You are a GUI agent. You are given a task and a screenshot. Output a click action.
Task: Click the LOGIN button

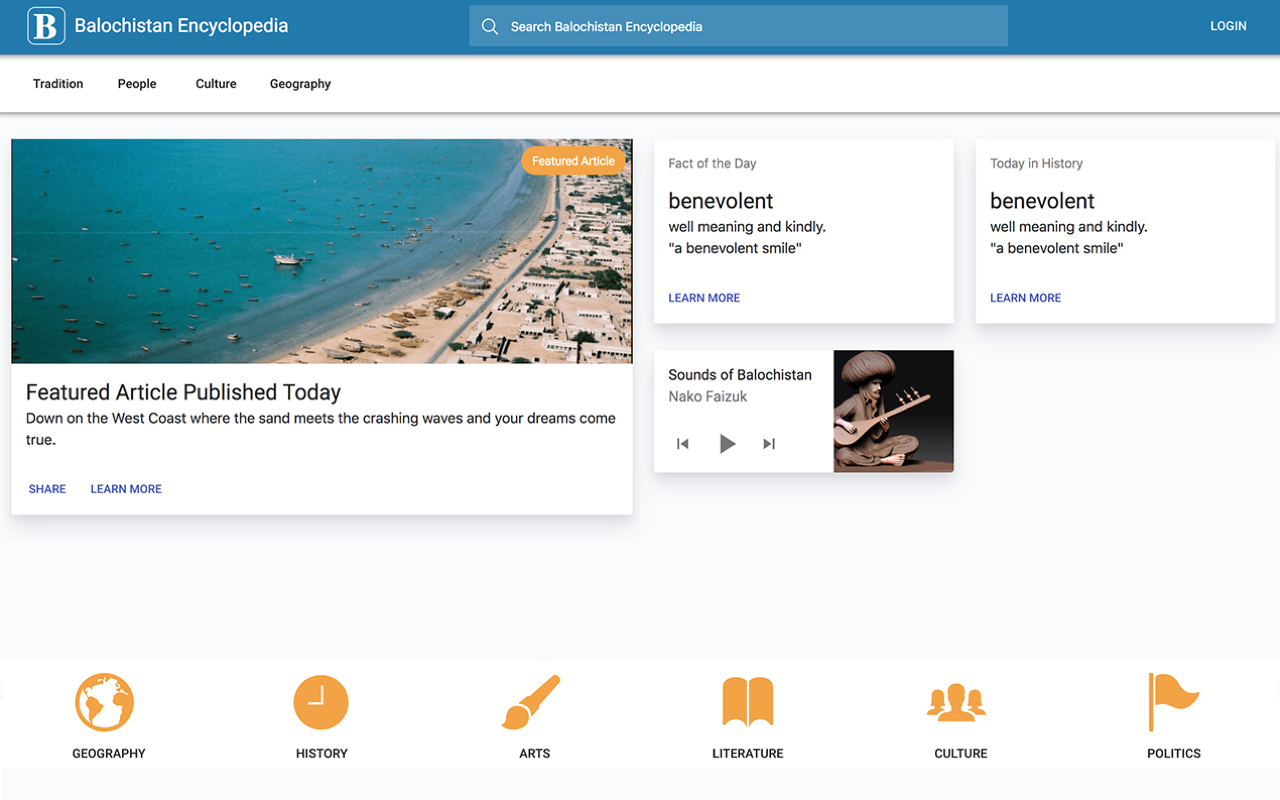pyautogui.click(x=1228, y=26)
